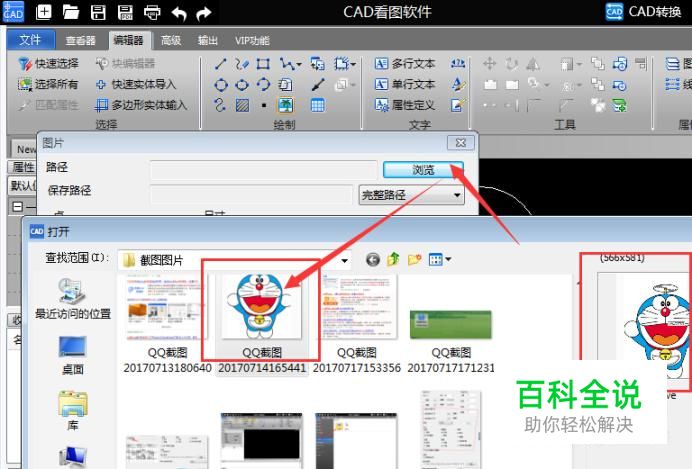The image size is (692, 469).
Task: Open the 文件 menu tab
Action: [x=30, y=40]
